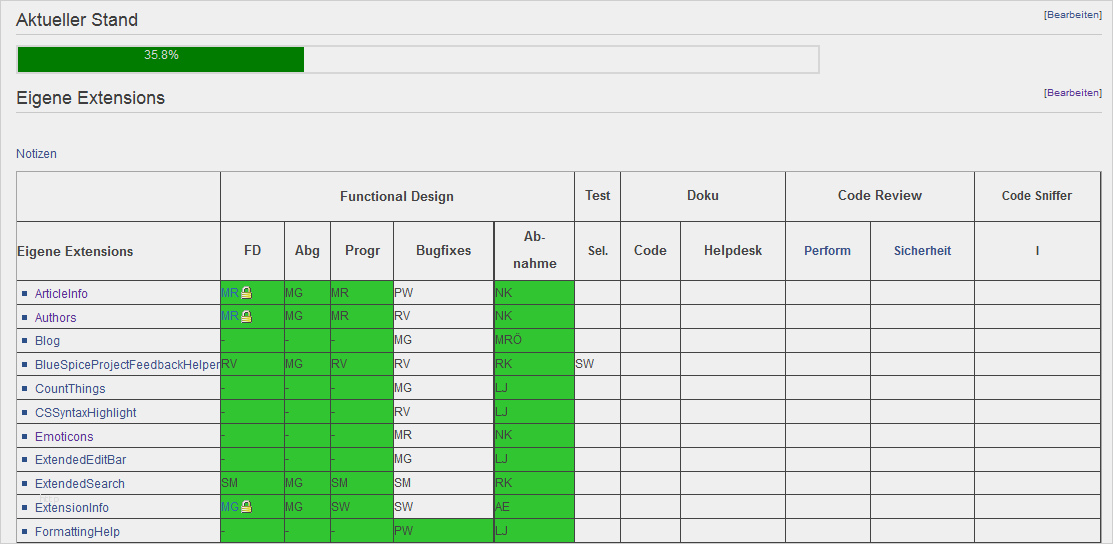The width and height of the screenshot is (1113, 544).
Task: Go to the Blog extension link
Action: tap(47, 341)
